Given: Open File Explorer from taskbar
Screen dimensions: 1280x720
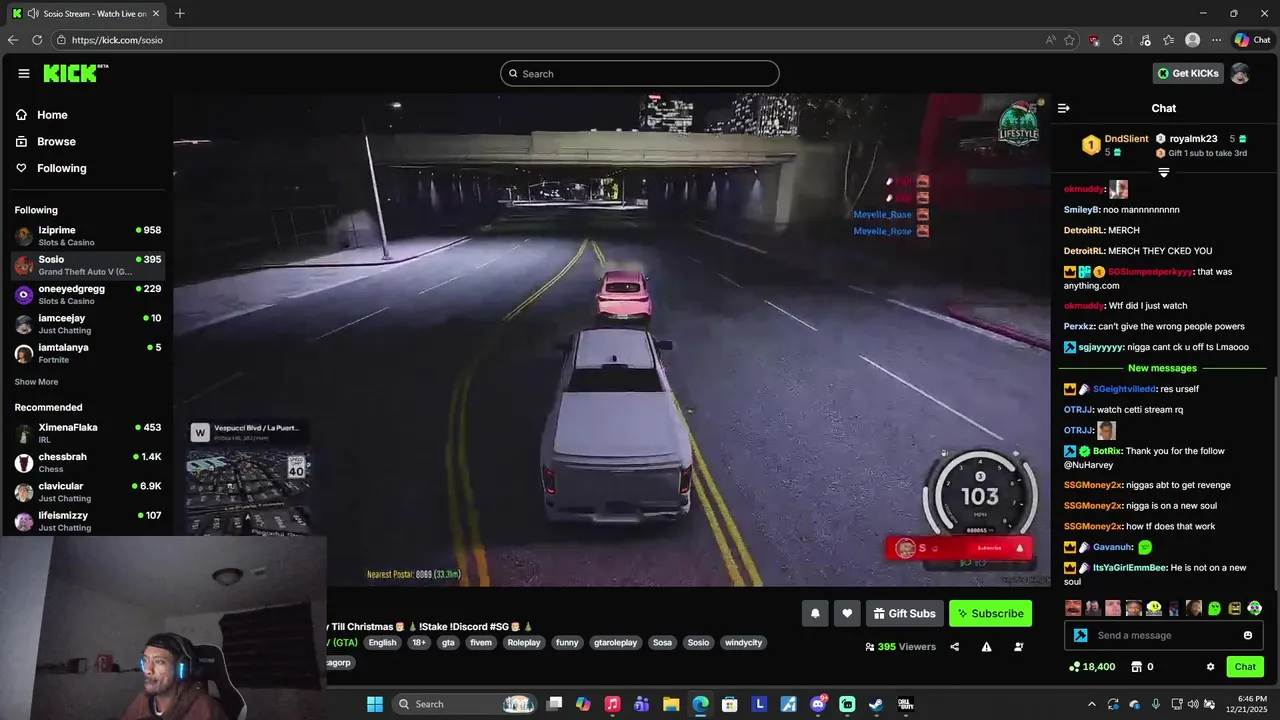Looking at the screenshot, I should (x=671, y=704).
